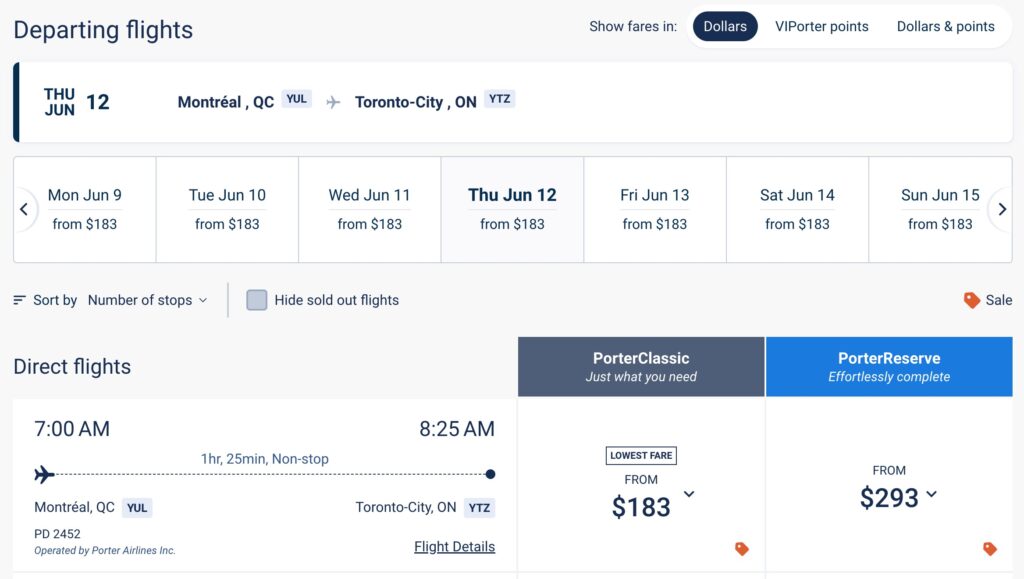
Task: Click the sort lines icon beside Sort by
Action: [x=19, y=300]
